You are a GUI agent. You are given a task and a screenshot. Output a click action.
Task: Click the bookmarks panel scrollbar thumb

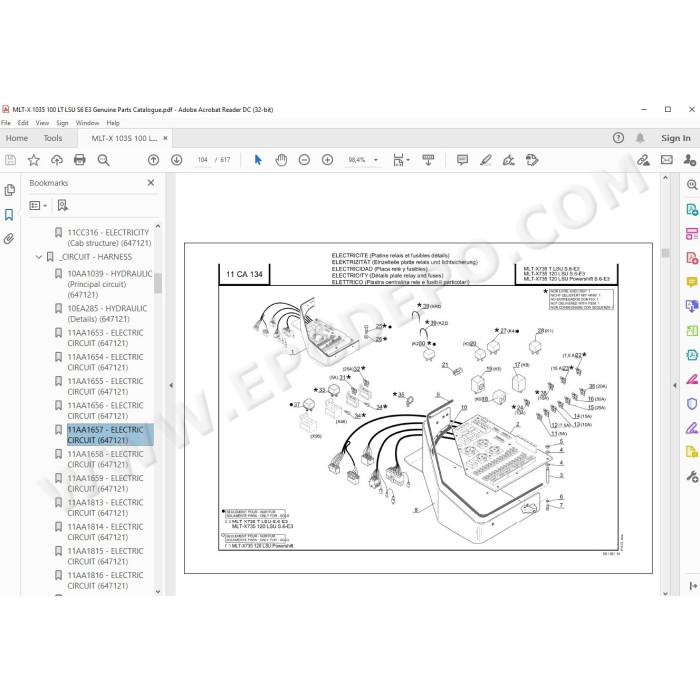158,283
